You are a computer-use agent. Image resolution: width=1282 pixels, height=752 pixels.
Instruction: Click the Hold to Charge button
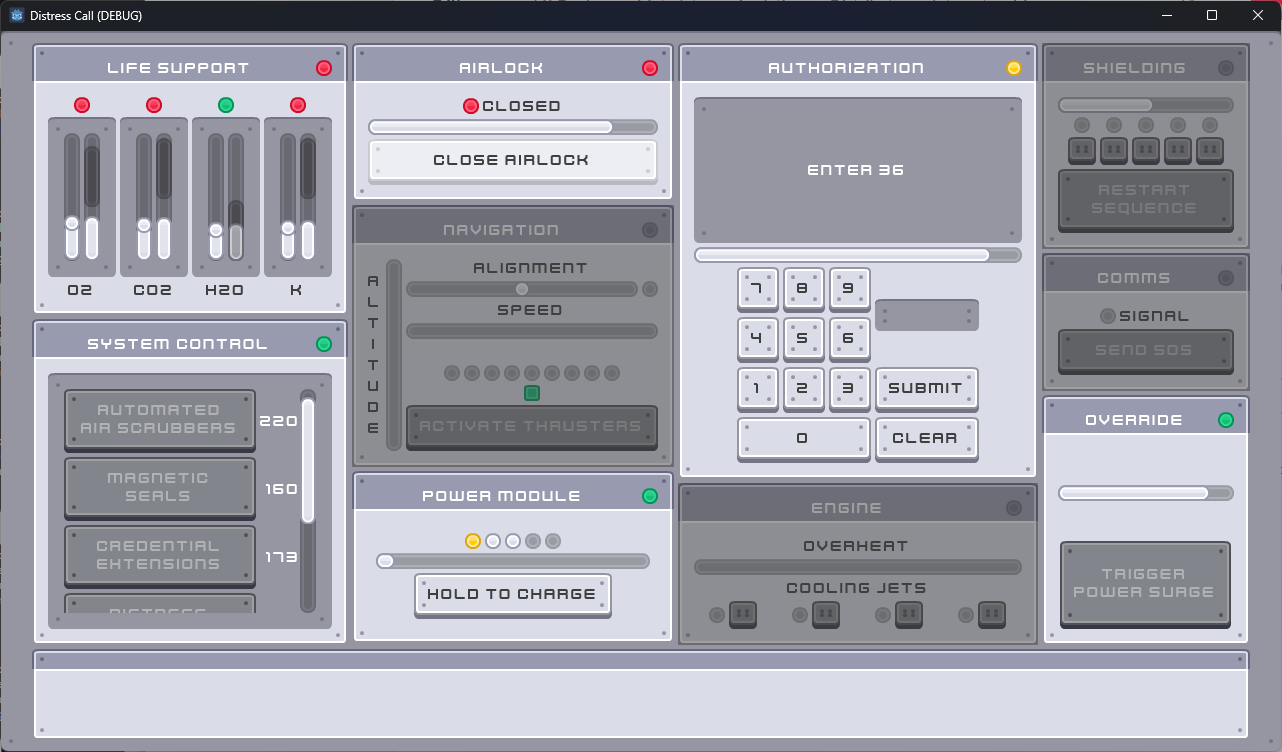click(512, 595)
